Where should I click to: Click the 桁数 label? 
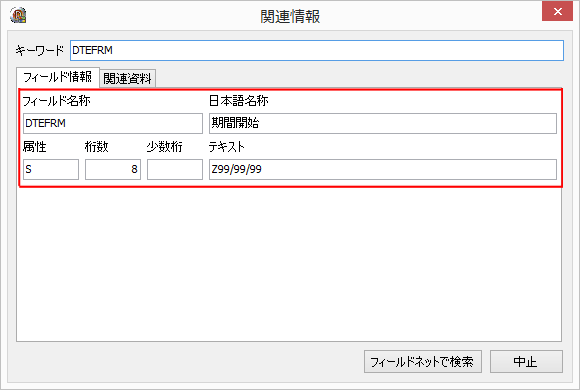(96, 147)
